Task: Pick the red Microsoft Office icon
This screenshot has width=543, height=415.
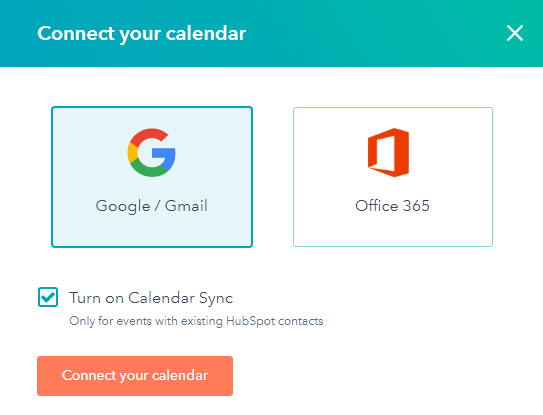Action: coord(388,152)
